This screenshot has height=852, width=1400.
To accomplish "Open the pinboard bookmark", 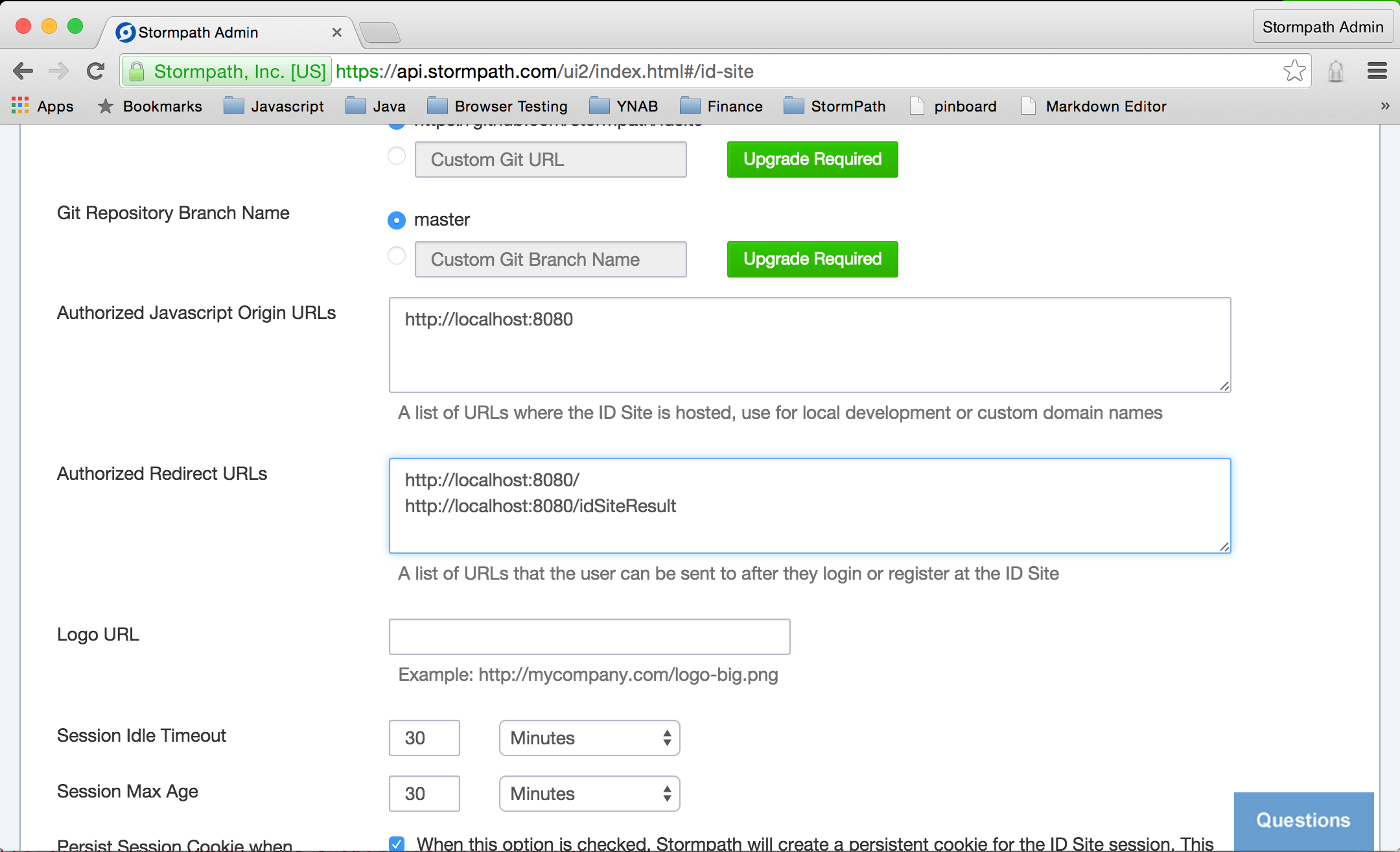I will click(x=953, y=106).
